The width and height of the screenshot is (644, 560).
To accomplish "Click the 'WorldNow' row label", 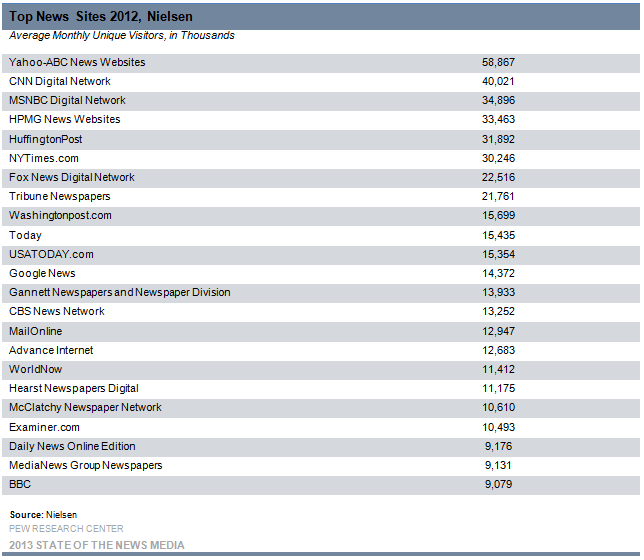I will (35, 369).
